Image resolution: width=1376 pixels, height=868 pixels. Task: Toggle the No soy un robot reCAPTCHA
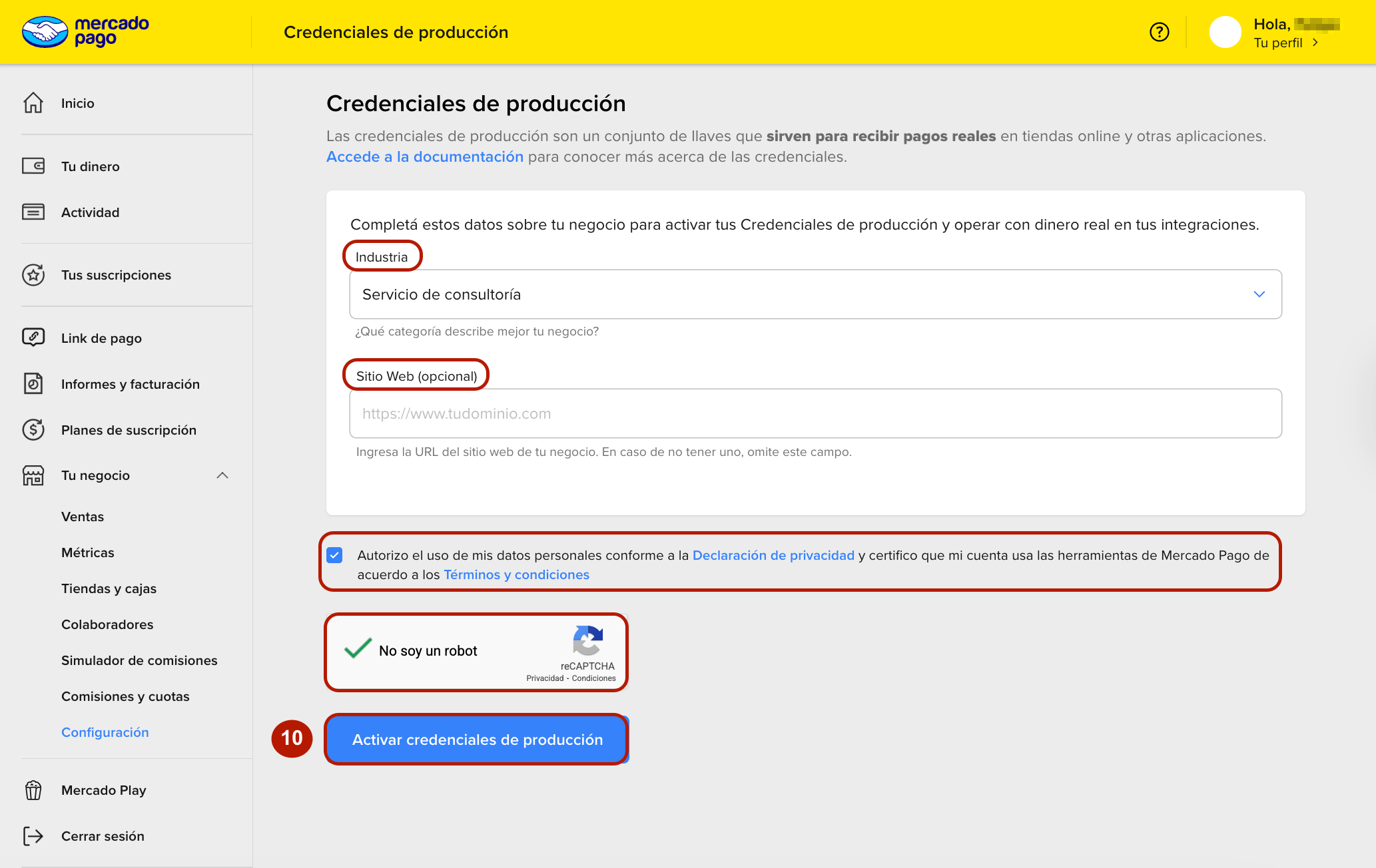(358, 649)
